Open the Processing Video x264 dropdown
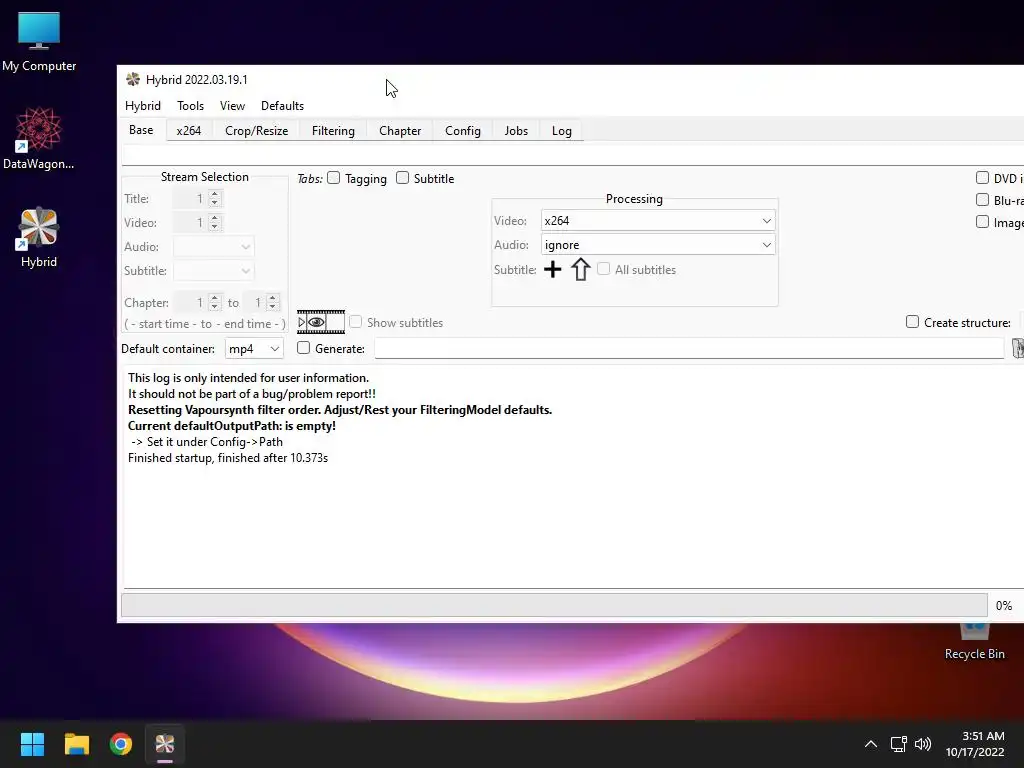 click(x=658, y=221)
